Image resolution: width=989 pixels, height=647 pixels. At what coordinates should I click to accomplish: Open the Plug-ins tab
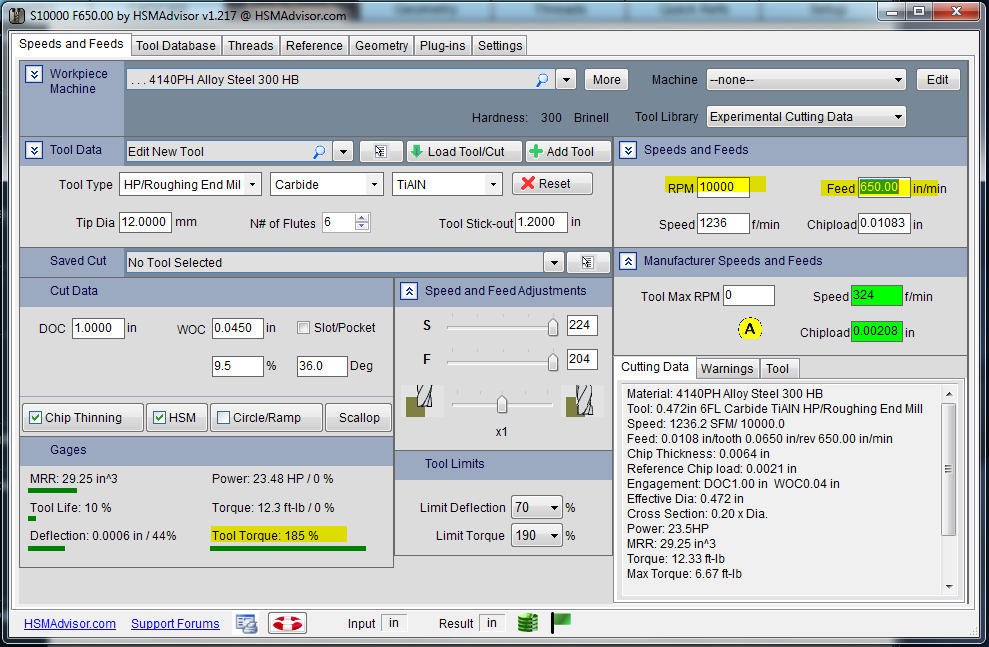pos(442,45)
